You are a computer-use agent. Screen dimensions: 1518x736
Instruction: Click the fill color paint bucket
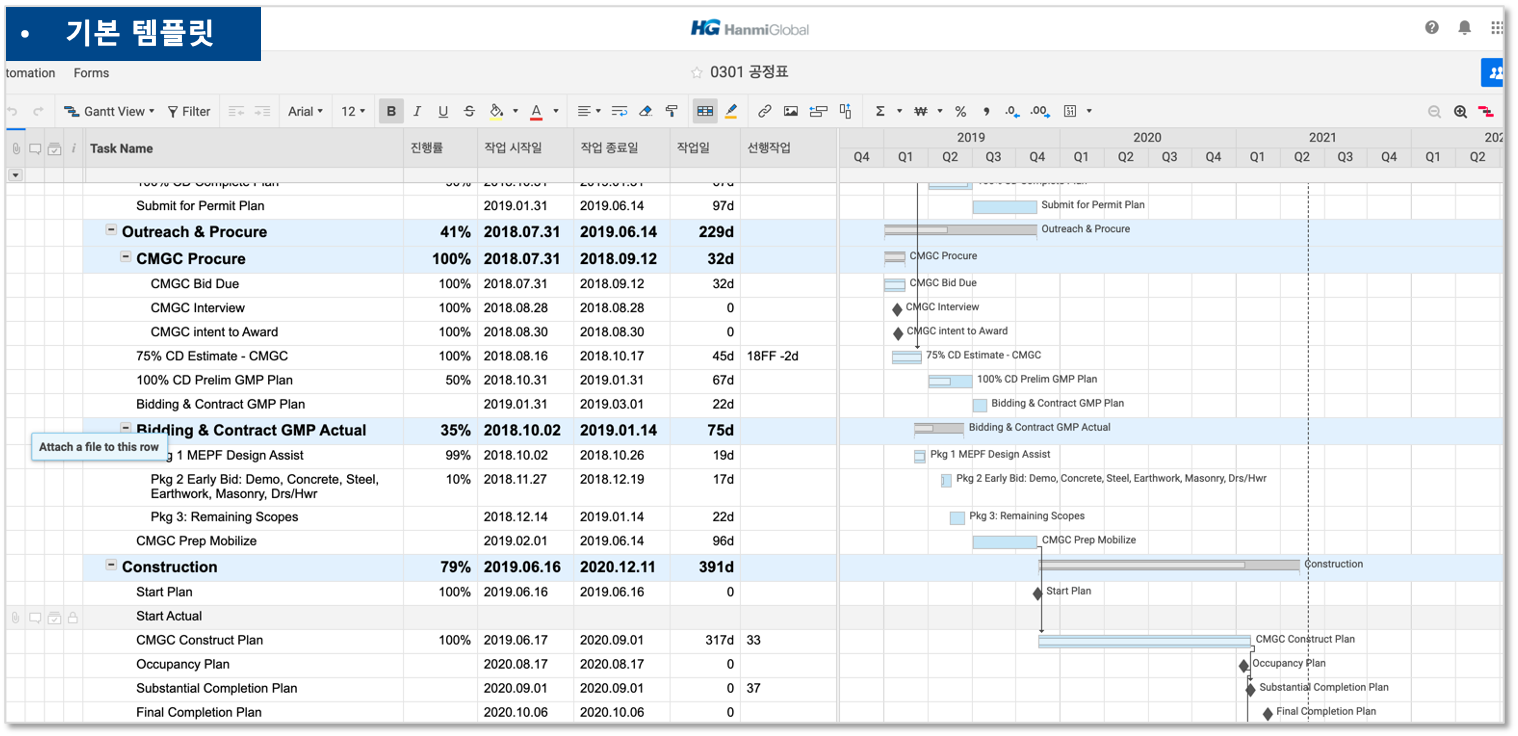497,111
